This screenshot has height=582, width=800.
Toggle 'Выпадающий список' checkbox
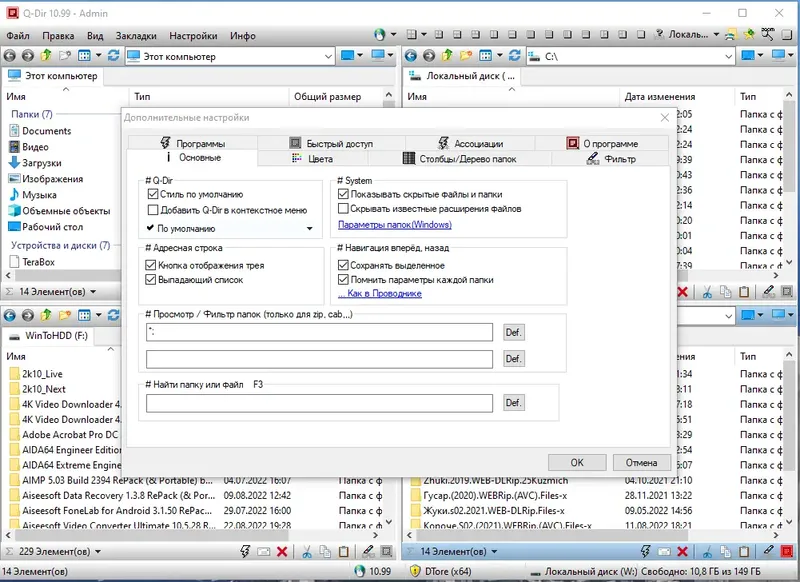[x=151, y=279]
